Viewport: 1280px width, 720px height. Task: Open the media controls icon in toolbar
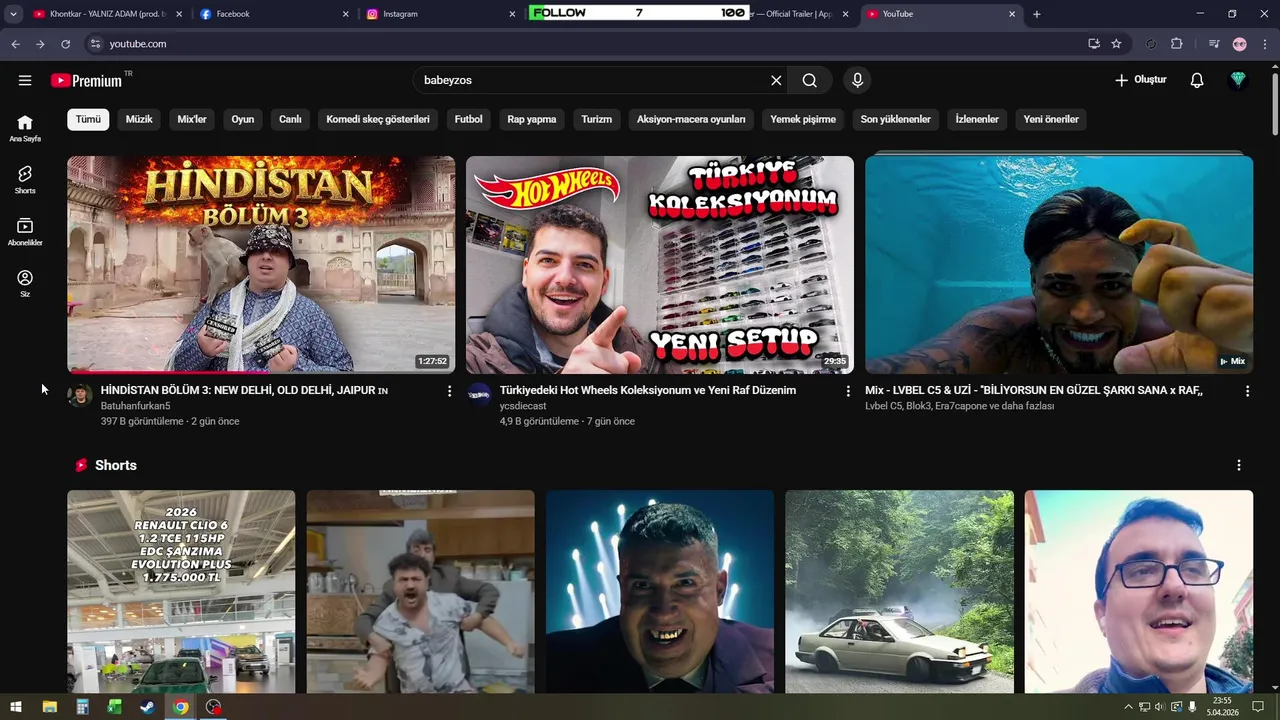(x=1214, y=44)
